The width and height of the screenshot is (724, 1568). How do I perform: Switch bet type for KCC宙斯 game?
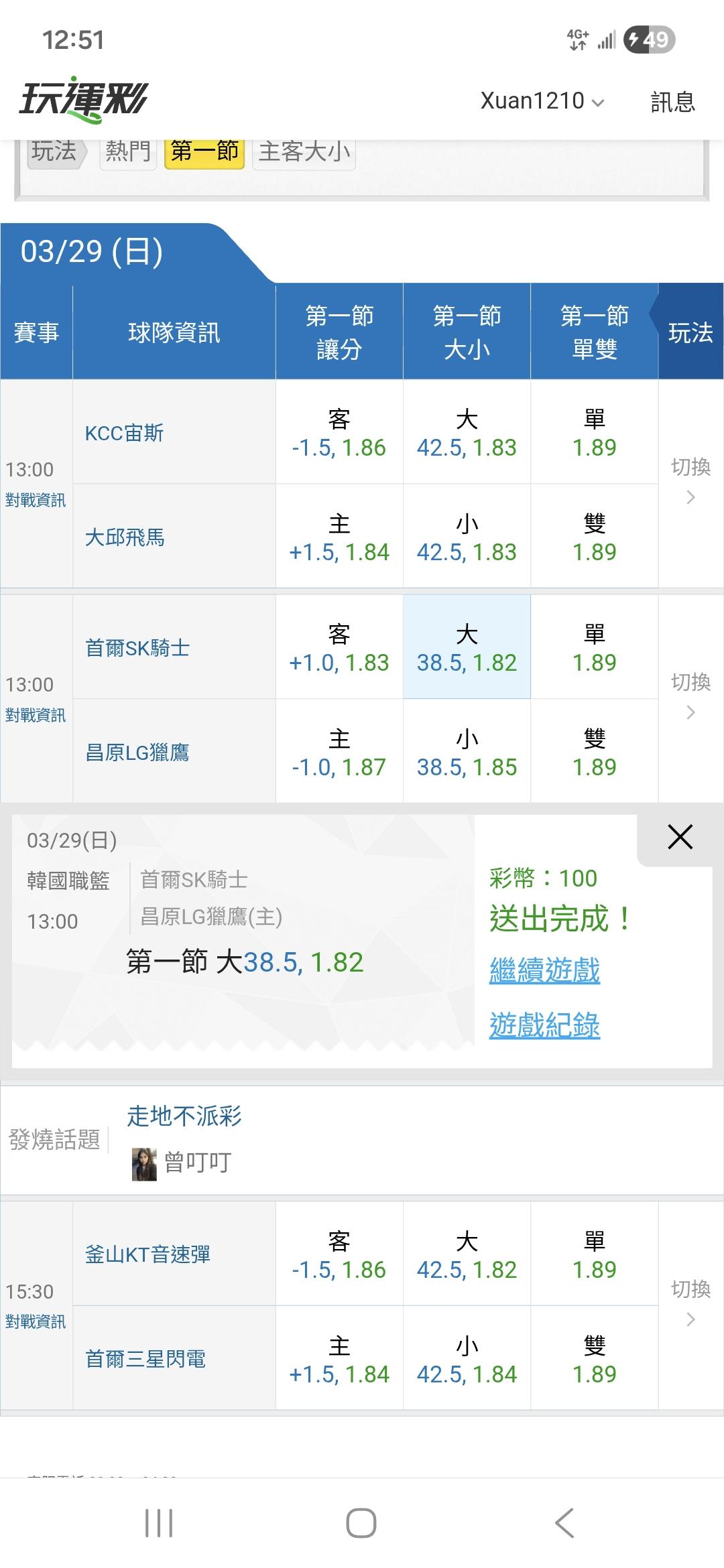[x=690, y=482]
